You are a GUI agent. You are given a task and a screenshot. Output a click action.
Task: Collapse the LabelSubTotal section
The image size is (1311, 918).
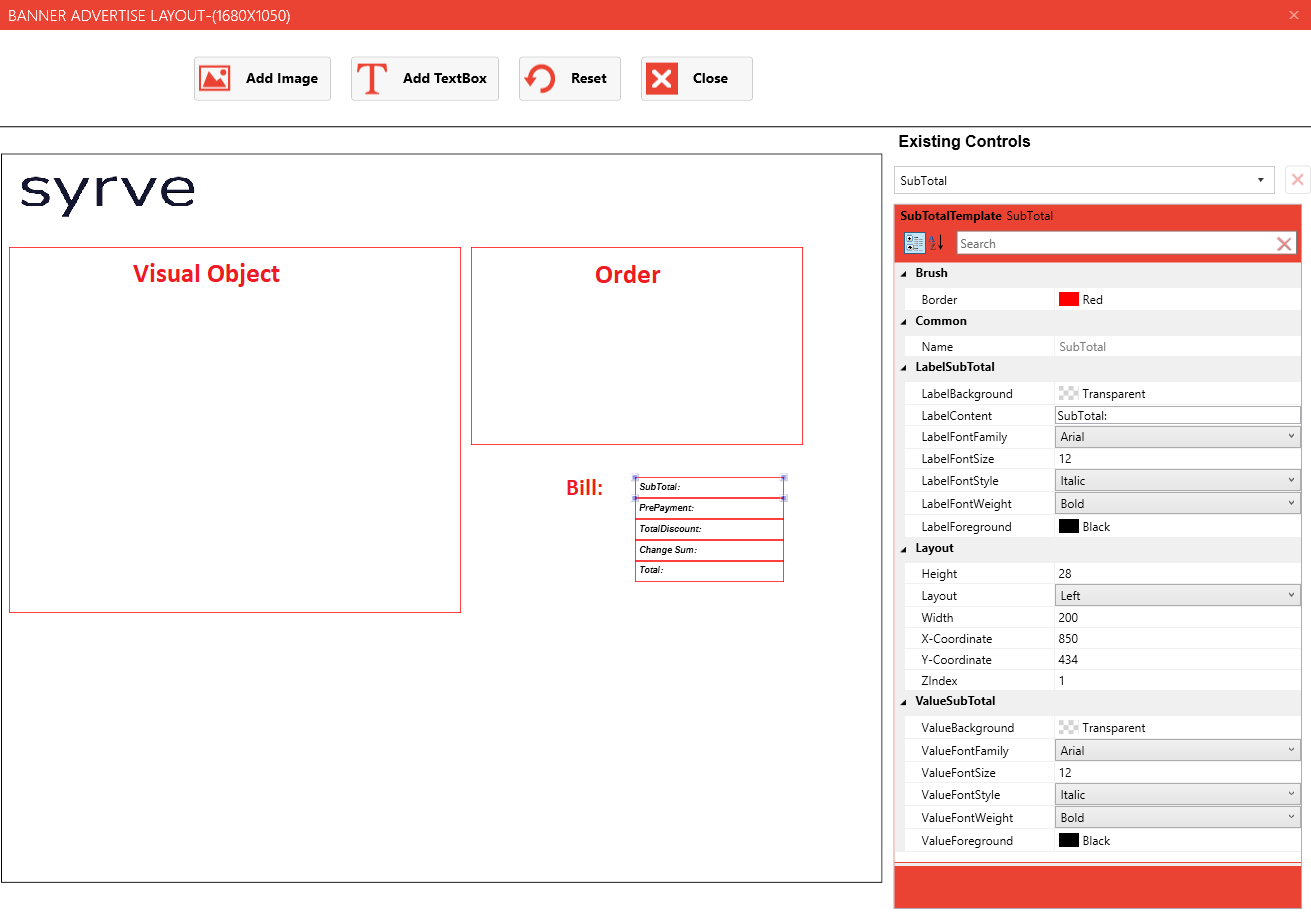[x=905, y=367]
